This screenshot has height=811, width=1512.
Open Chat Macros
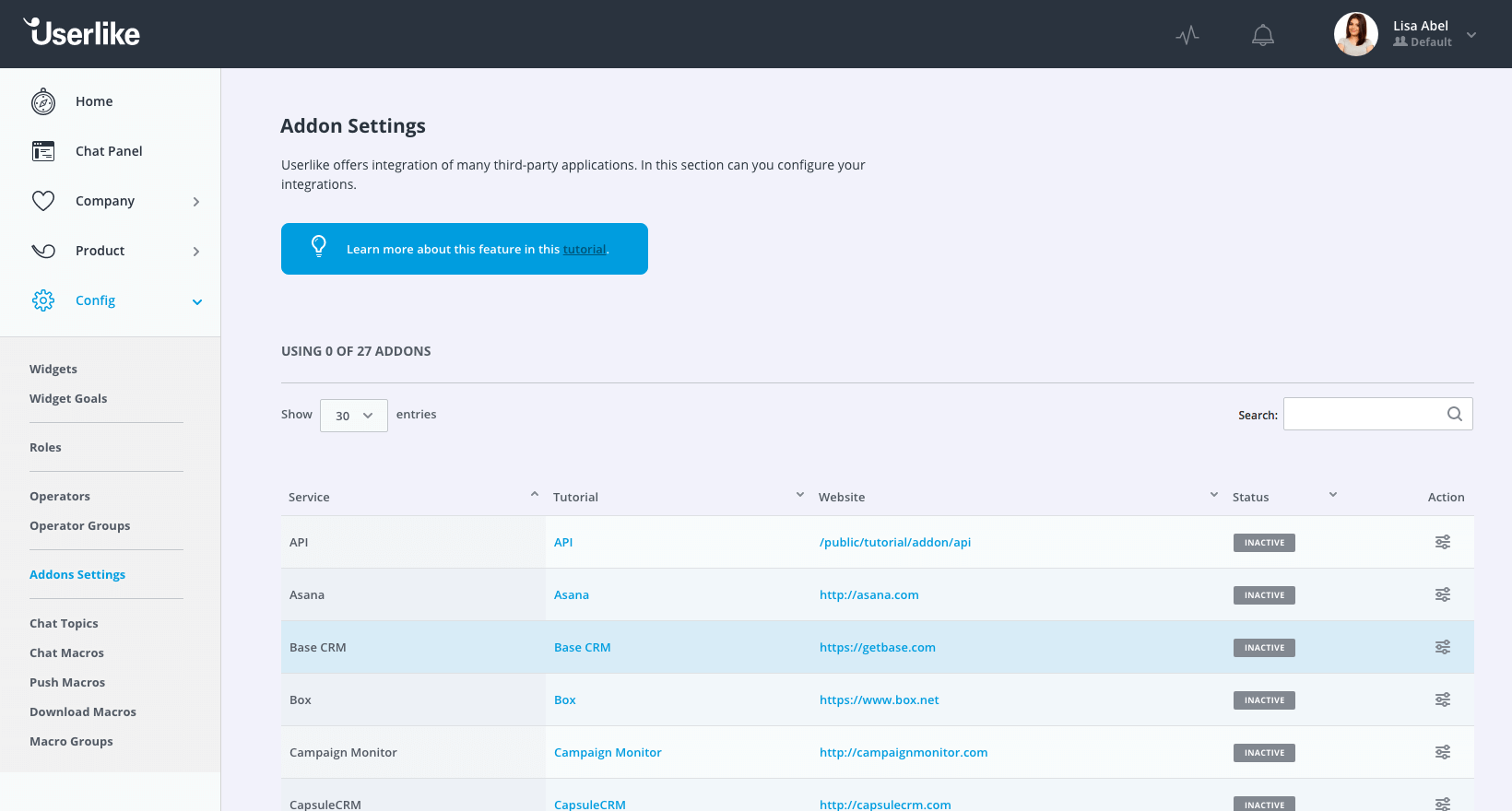pos(66,652)
